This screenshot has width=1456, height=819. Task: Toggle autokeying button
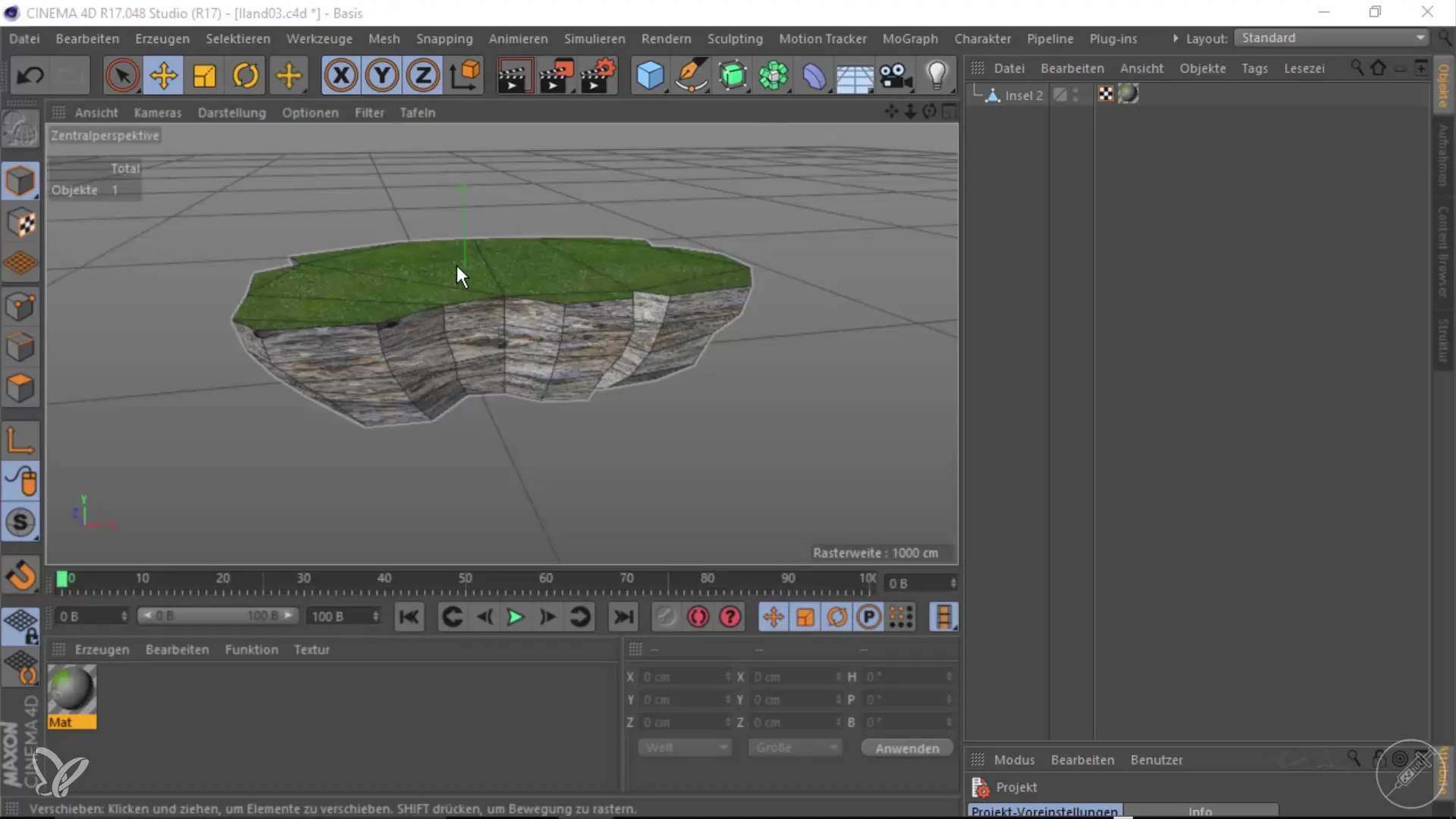pyautogui.click(x=698, y=617)
